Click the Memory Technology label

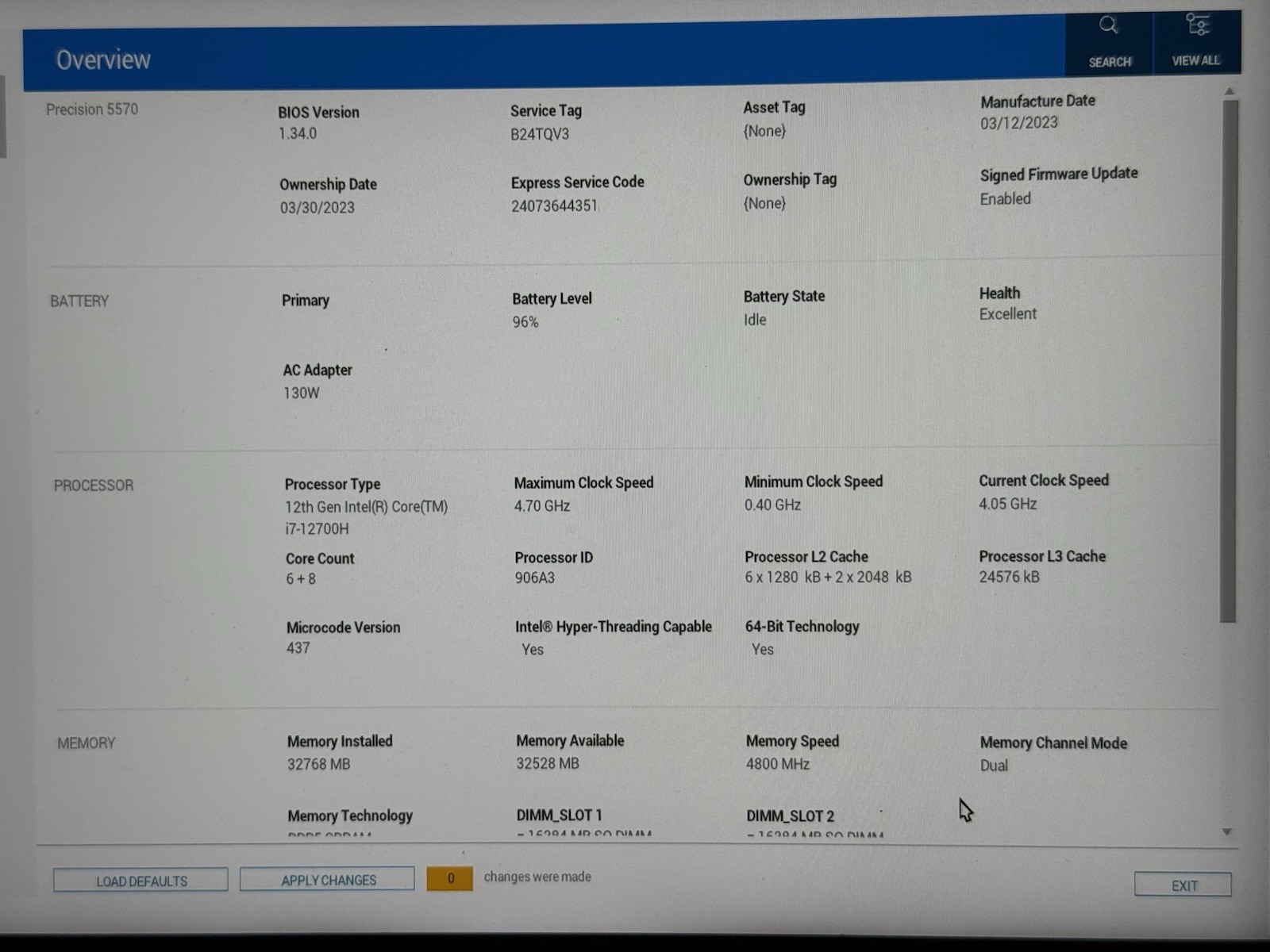pyautogui.click(x=350, y=816)
